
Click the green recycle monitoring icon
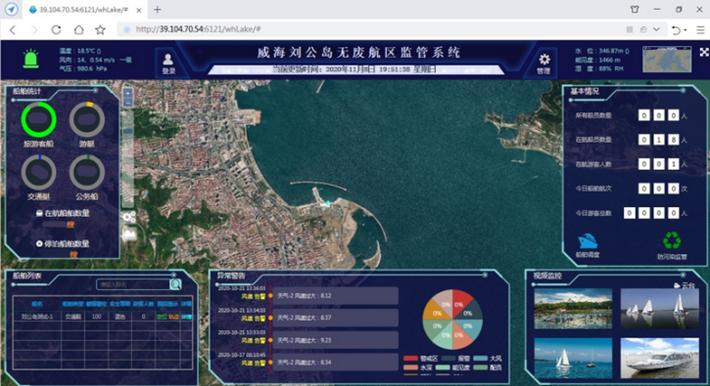[x=672, y=241]
